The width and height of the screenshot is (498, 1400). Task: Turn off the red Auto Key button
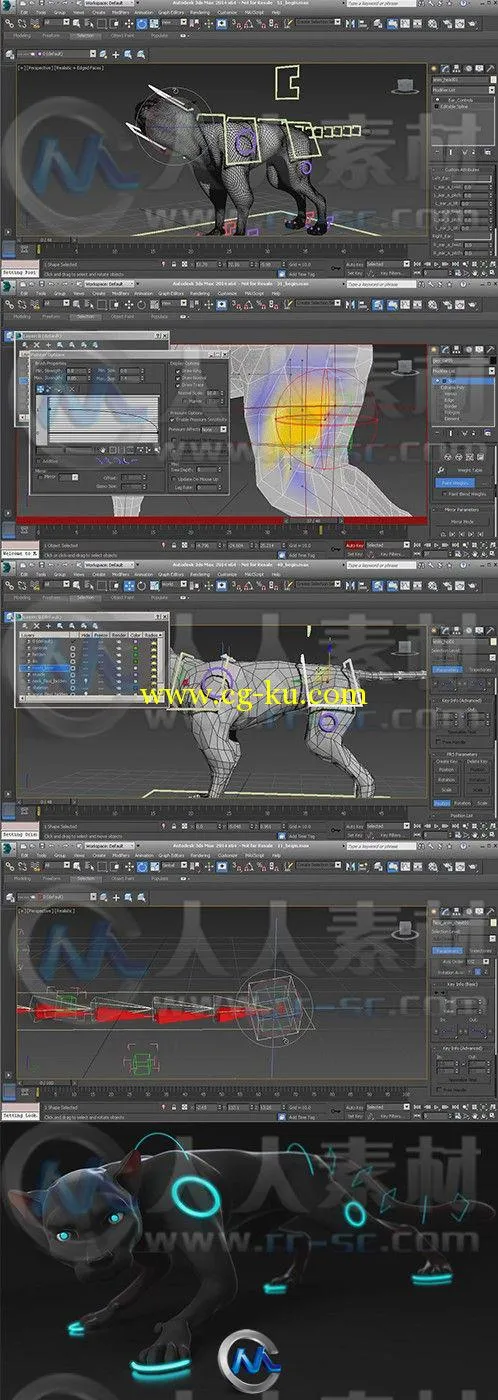tap(354, 545)
